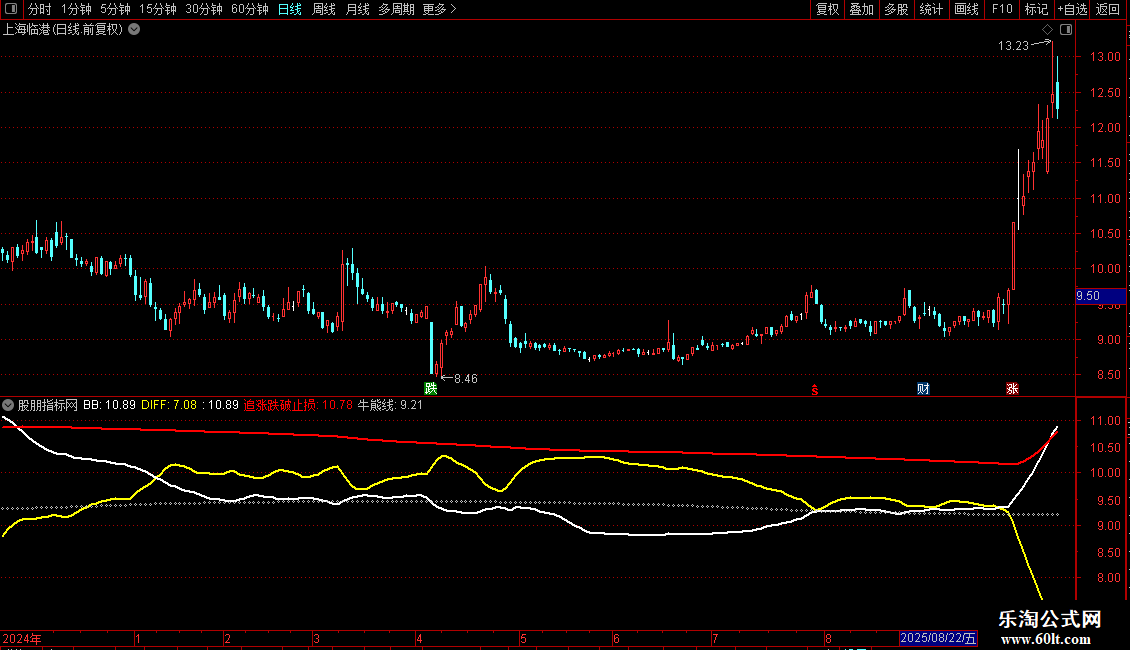Click the 2025/08/22 date label on timeline
The width and height of the screenshot is (1130, 650).
pos(938,638)
